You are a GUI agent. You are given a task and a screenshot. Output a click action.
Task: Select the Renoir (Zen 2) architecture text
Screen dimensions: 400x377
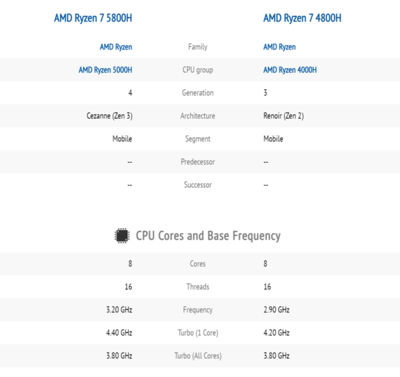point(284,116)
